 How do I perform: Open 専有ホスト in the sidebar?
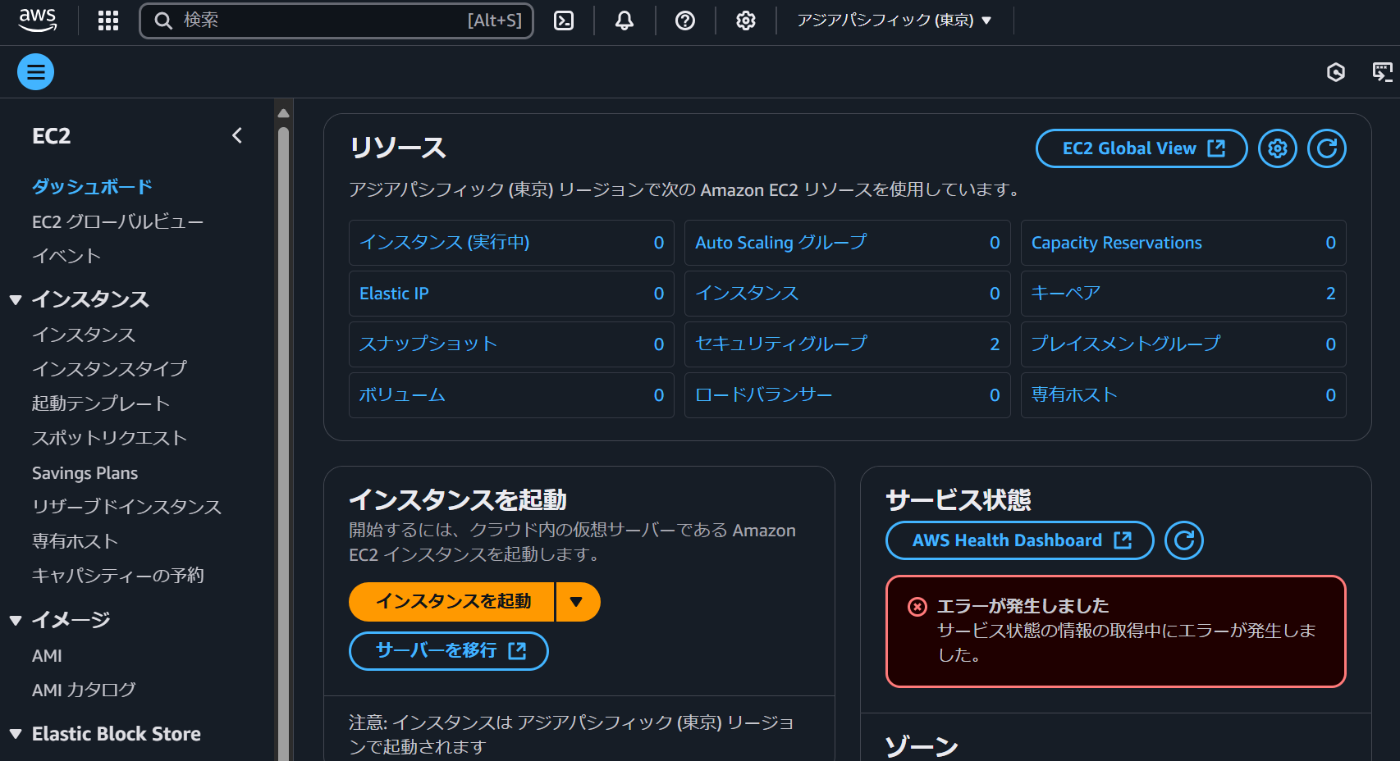(75, 541)
